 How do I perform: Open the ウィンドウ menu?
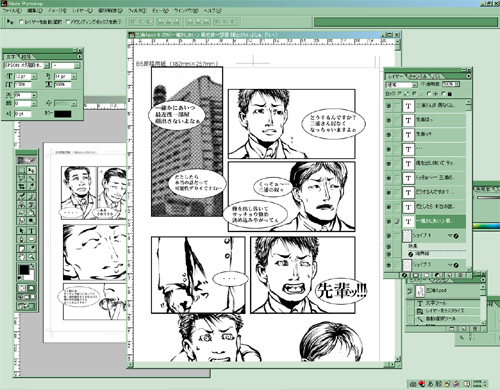pyautogui.click(x=186, y=11)
